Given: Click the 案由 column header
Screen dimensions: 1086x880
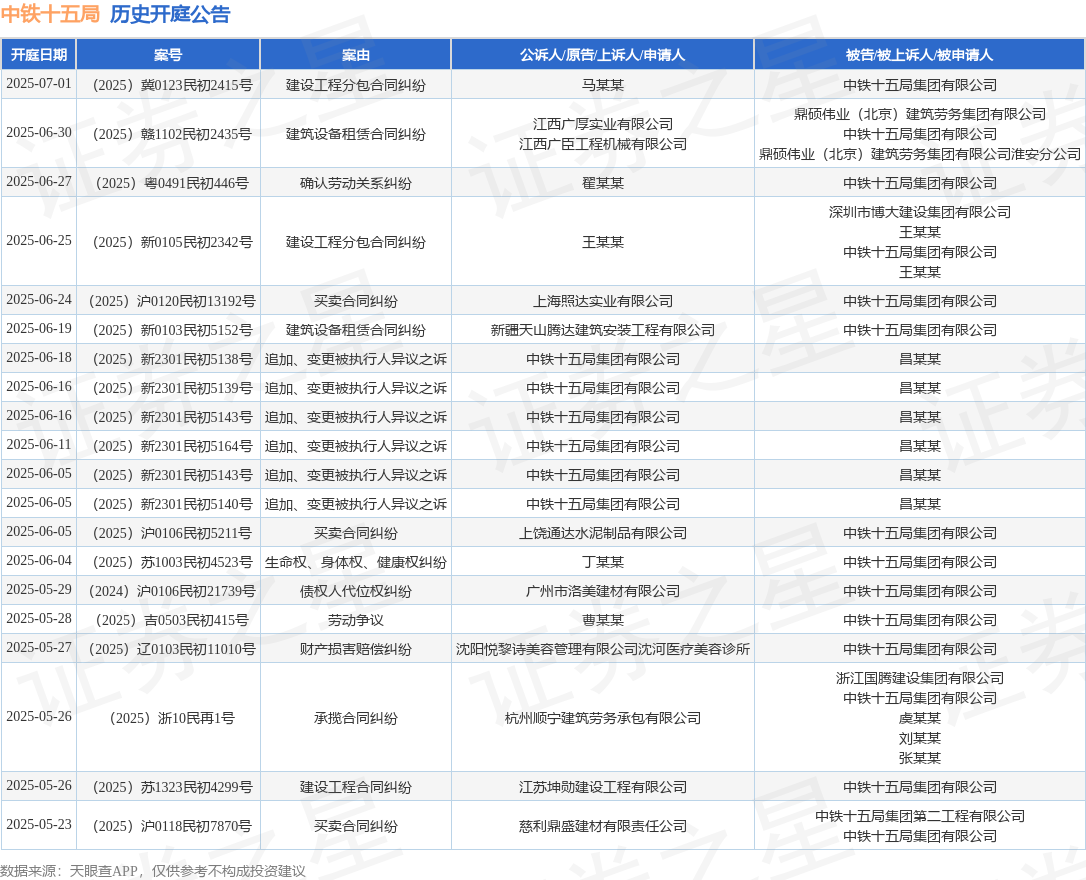Looking at the screenshot, I should click(x=356, y=55).
